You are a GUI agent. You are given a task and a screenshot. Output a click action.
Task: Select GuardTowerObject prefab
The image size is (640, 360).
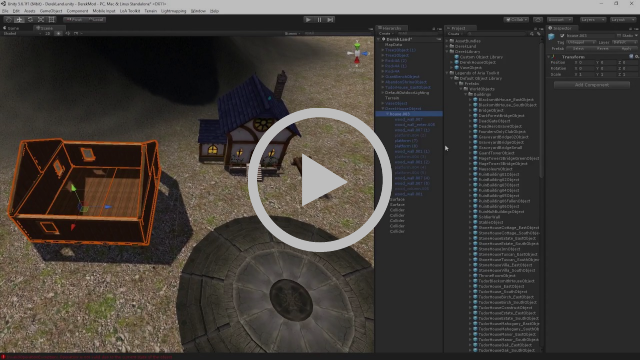pos(496,153)
